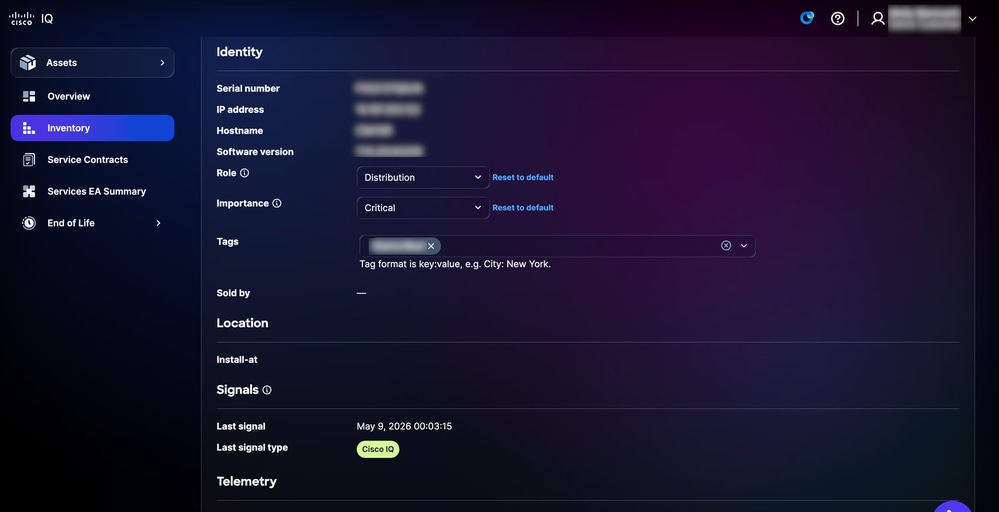
Task: Click the End of Life clock icon
Action: (x=29, y=223)
